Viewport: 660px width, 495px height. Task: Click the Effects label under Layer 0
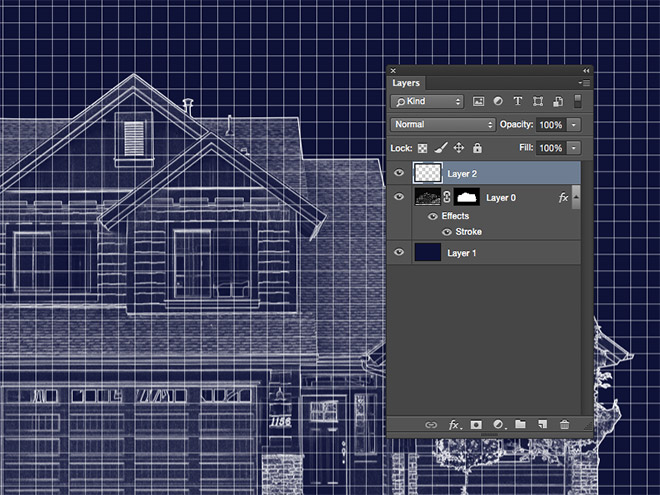pos(455,216)
